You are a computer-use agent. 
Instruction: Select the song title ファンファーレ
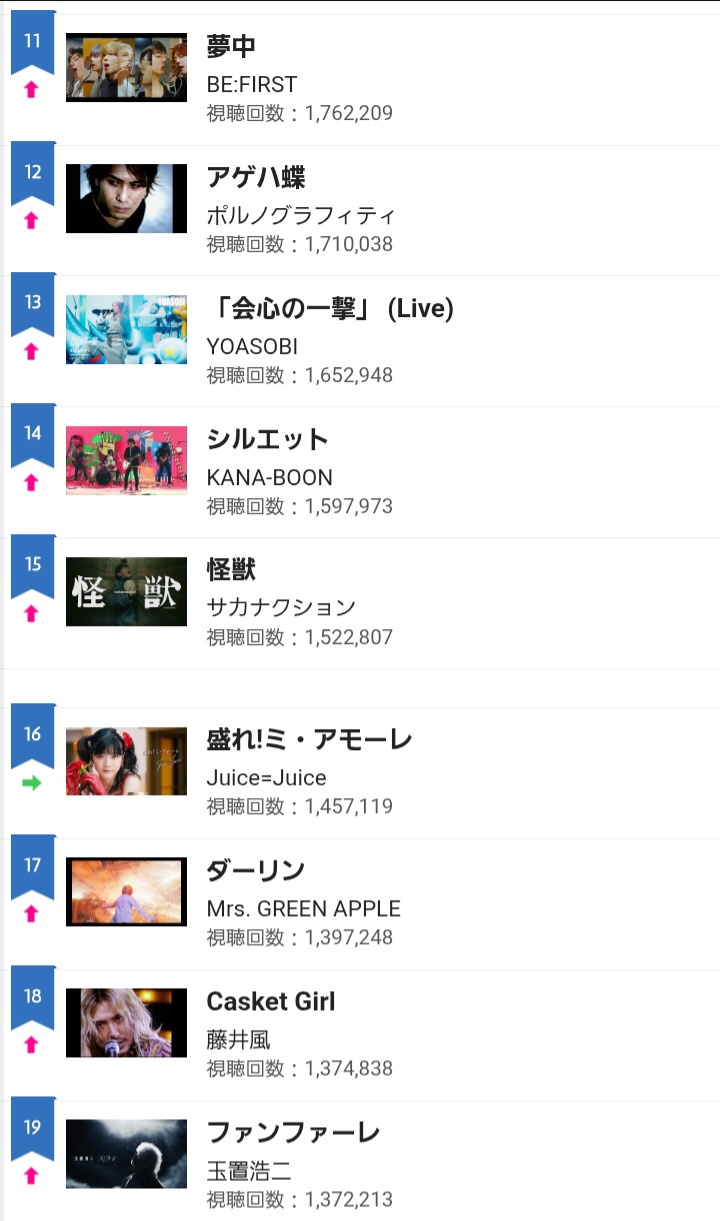click(x=293, y=1133)
